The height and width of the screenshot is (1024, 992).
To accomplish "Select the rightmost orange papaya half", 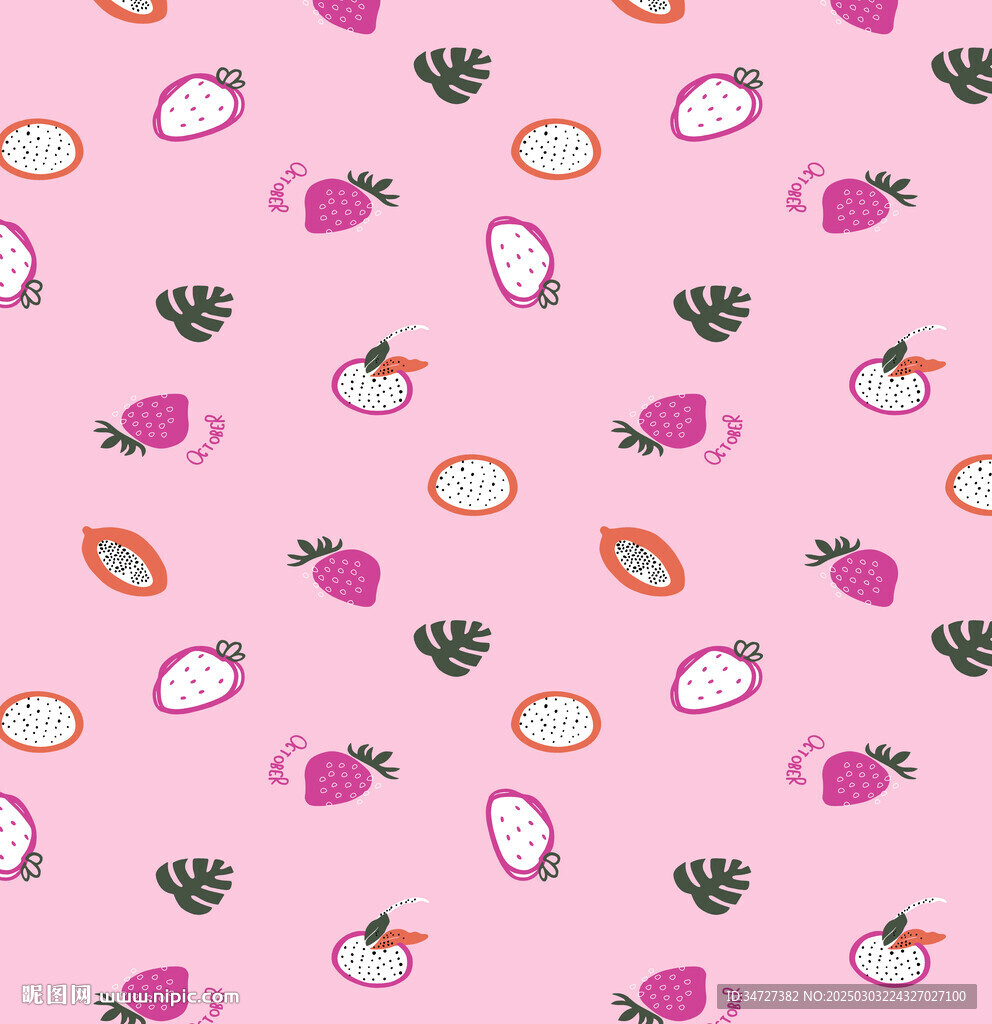I will (x=642, y=561).
